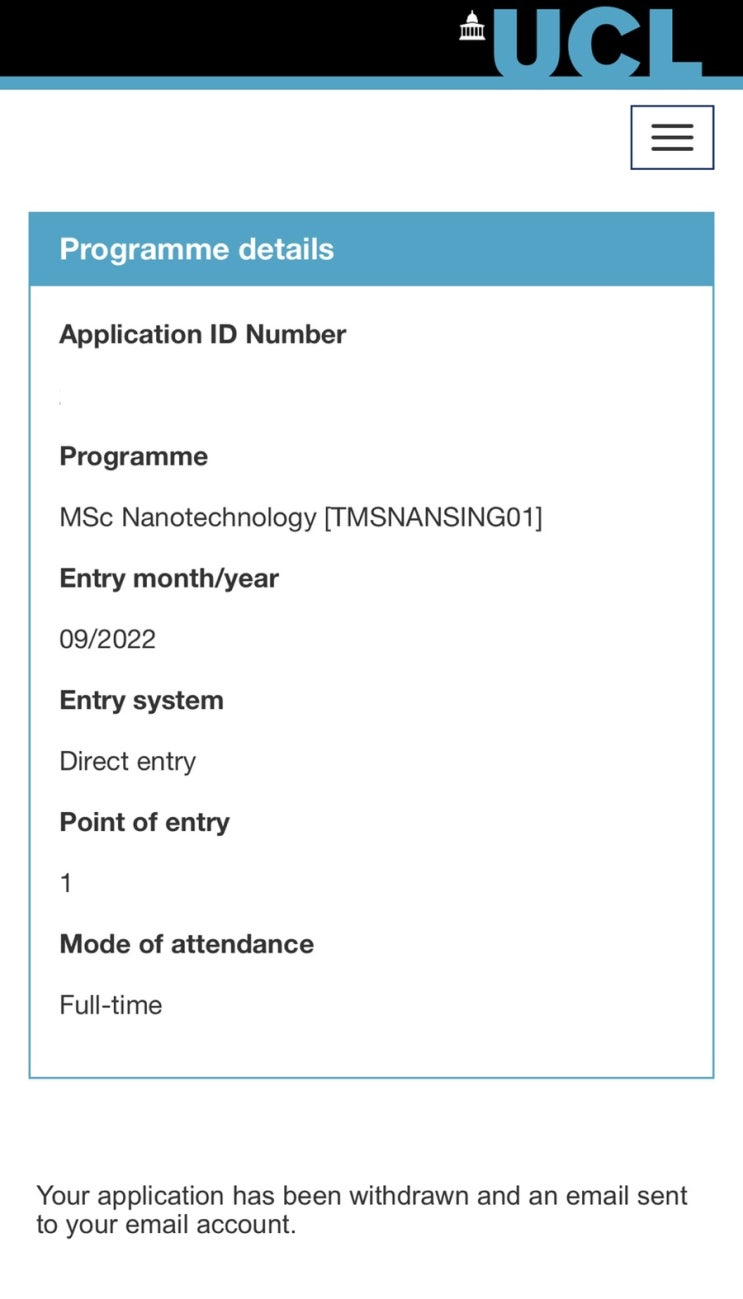The height and width of the screenshot is (1299, 743).
Task: Click the UCL logo lettering
Action: click(x=596, y=42)
